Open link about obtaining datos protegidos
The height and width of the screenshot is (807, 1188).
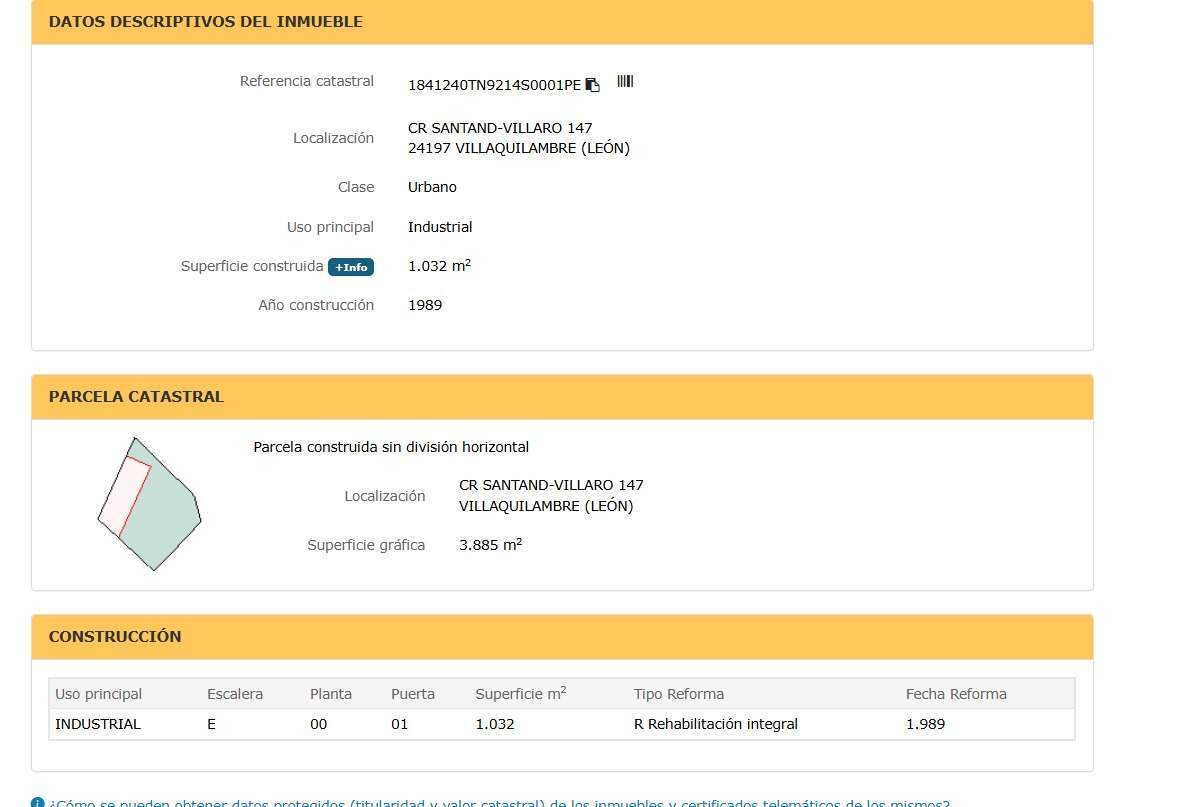click(499, 803)
